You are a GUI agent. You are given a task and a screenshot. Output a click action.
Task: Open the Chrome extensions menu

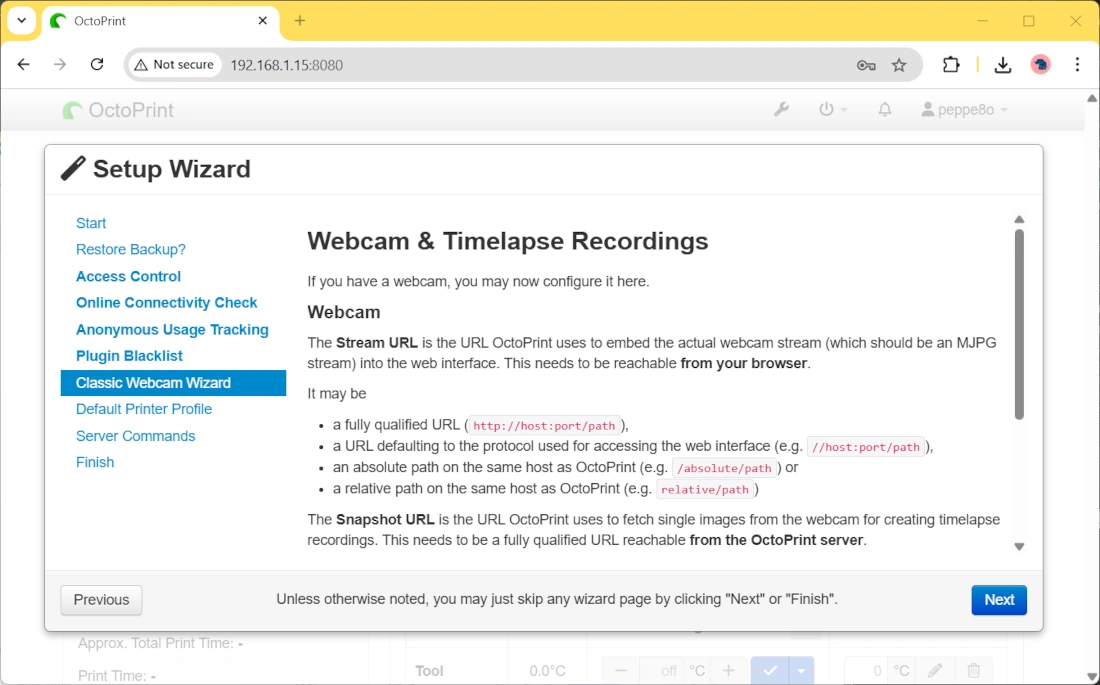tap(951, 65)
